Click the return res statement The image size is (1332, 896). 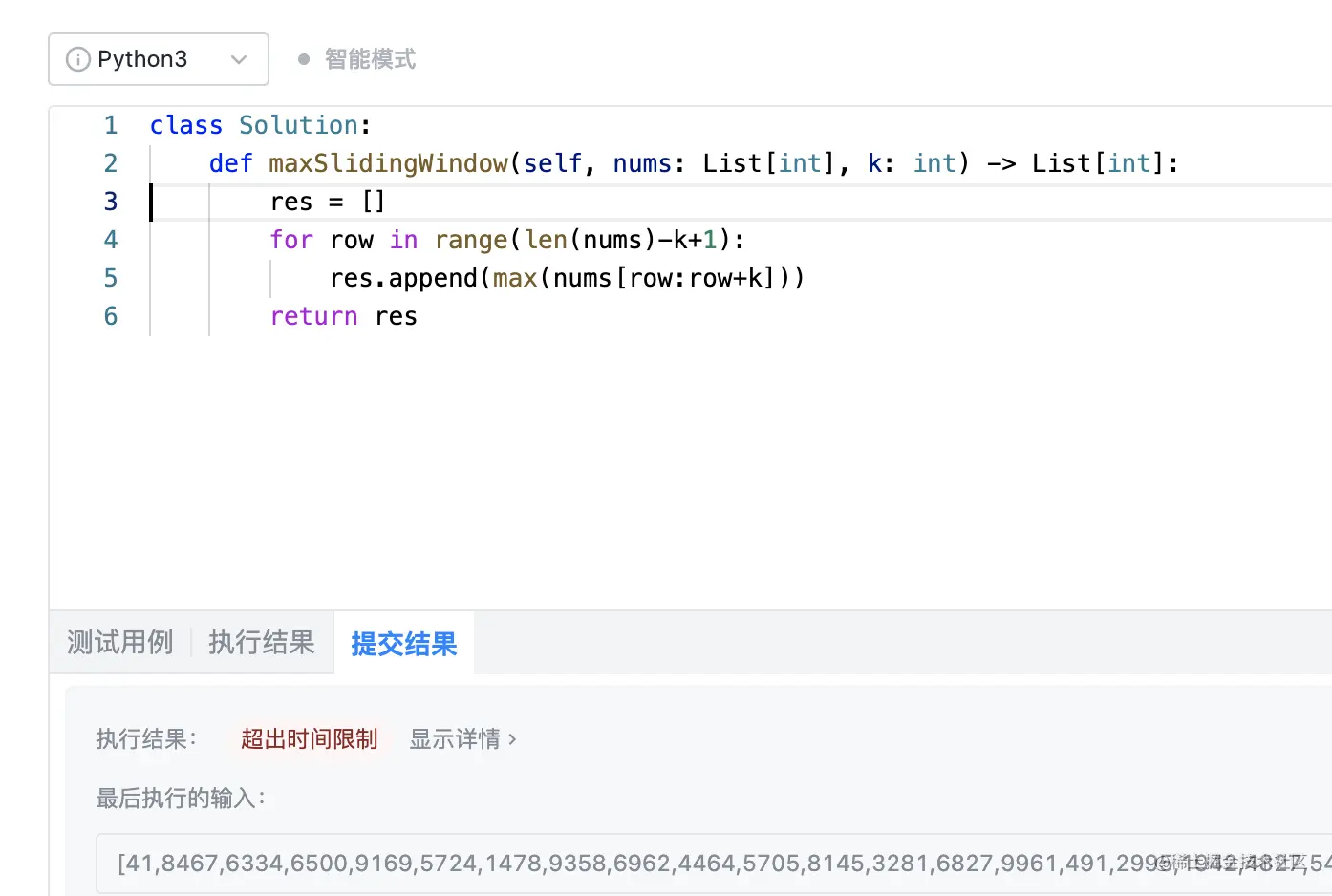point(343,316)
